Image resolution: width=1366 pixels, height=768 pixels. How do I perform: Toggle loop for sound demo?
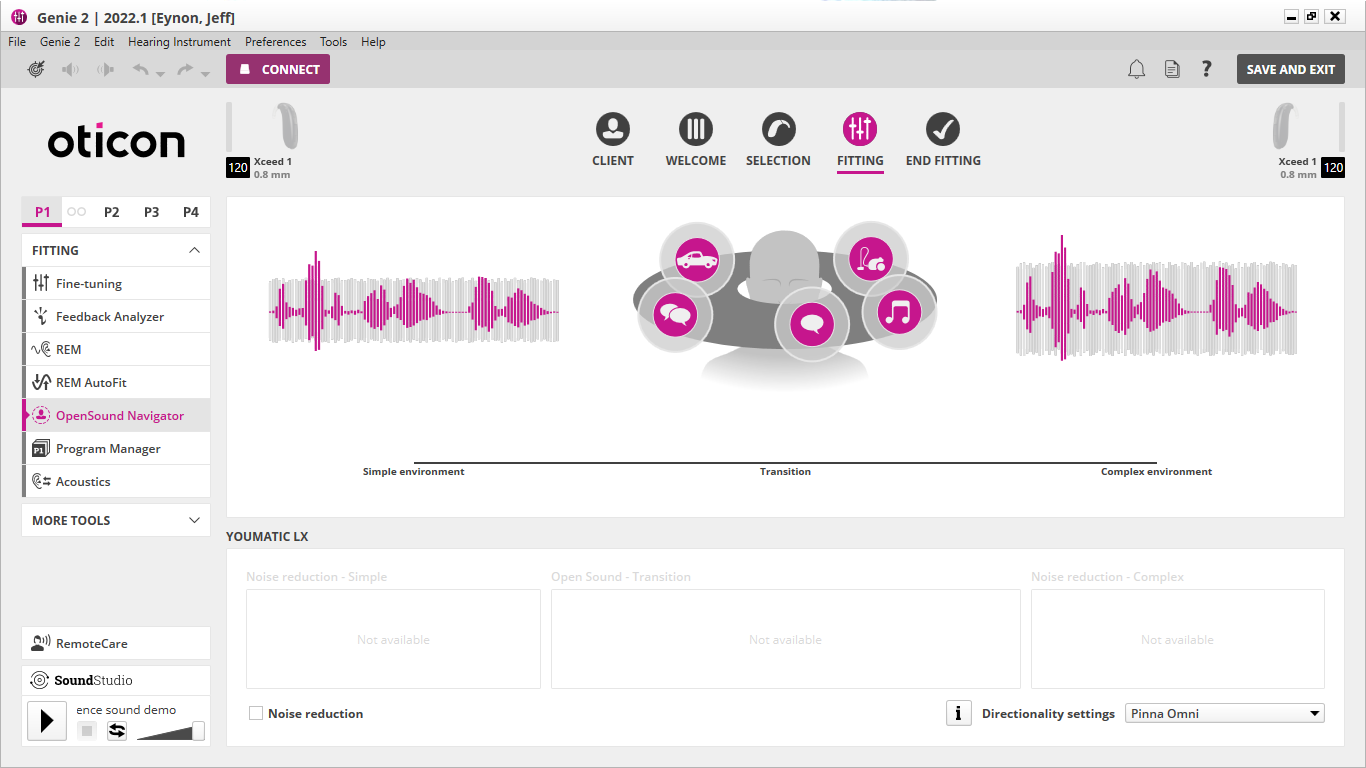click(117, 731)
